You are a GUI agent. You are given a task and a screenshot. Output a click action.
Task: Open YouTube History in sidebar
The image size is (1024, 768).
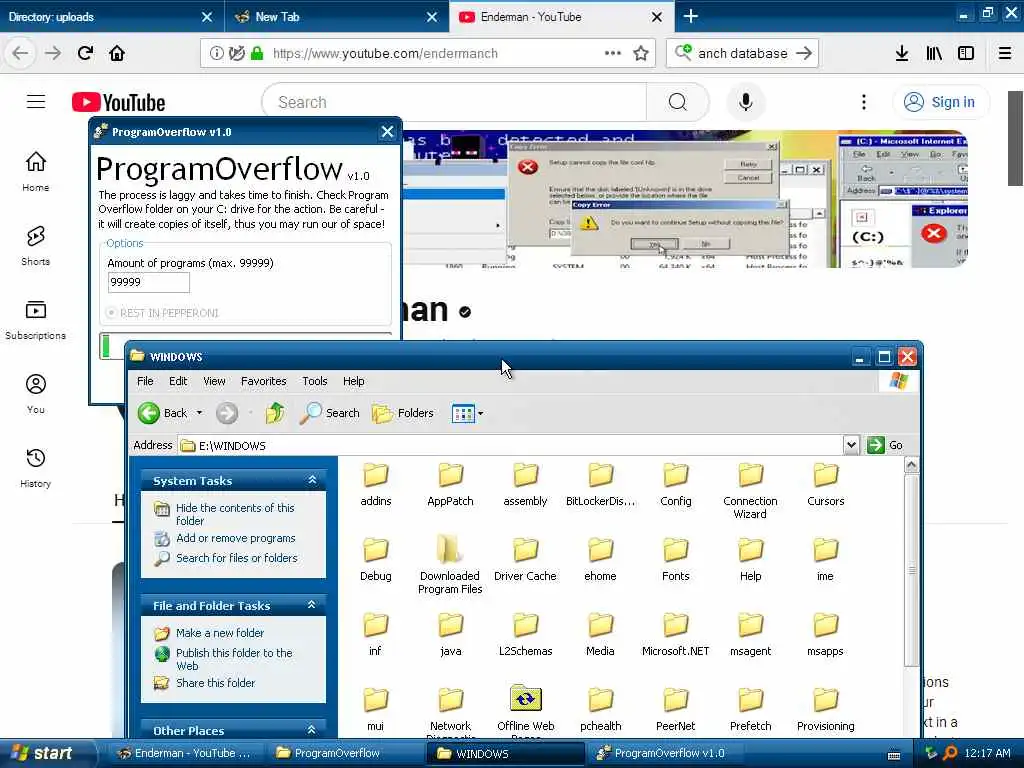pyautogui.click(x=35, y=468)
